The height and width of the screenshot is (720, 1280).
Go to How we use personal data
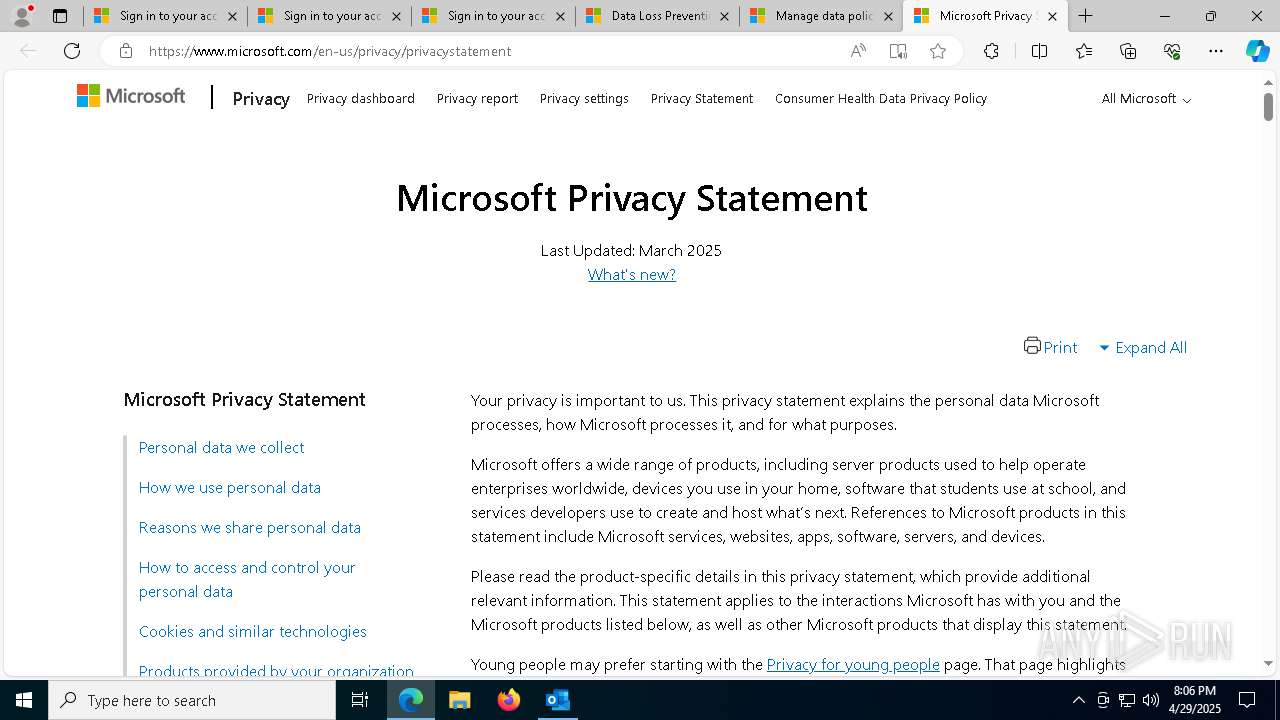click(230, 487)
